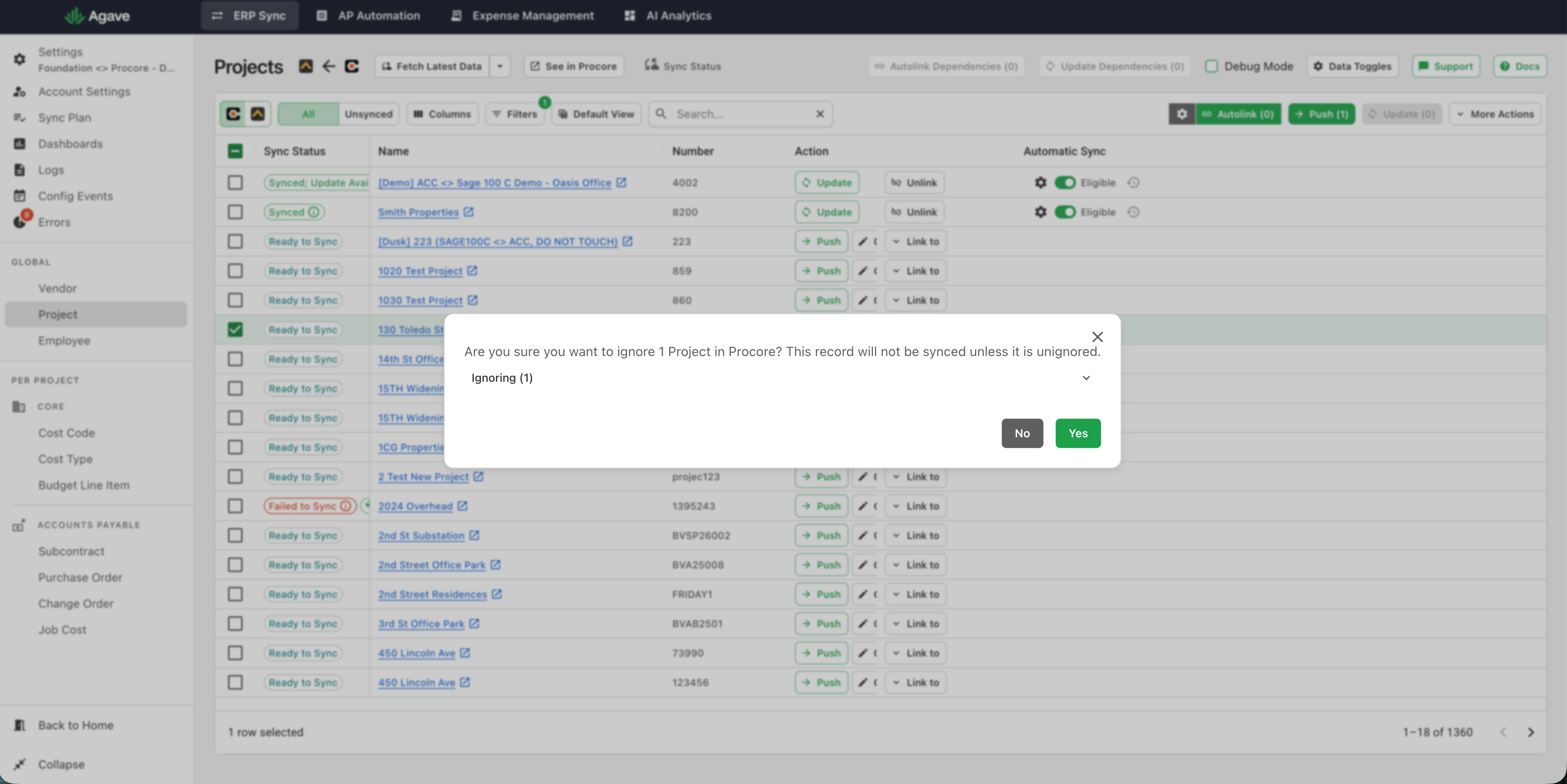Click info icon on Failed to Sync status
This screenshot has height=784, width=1567.
345,506
